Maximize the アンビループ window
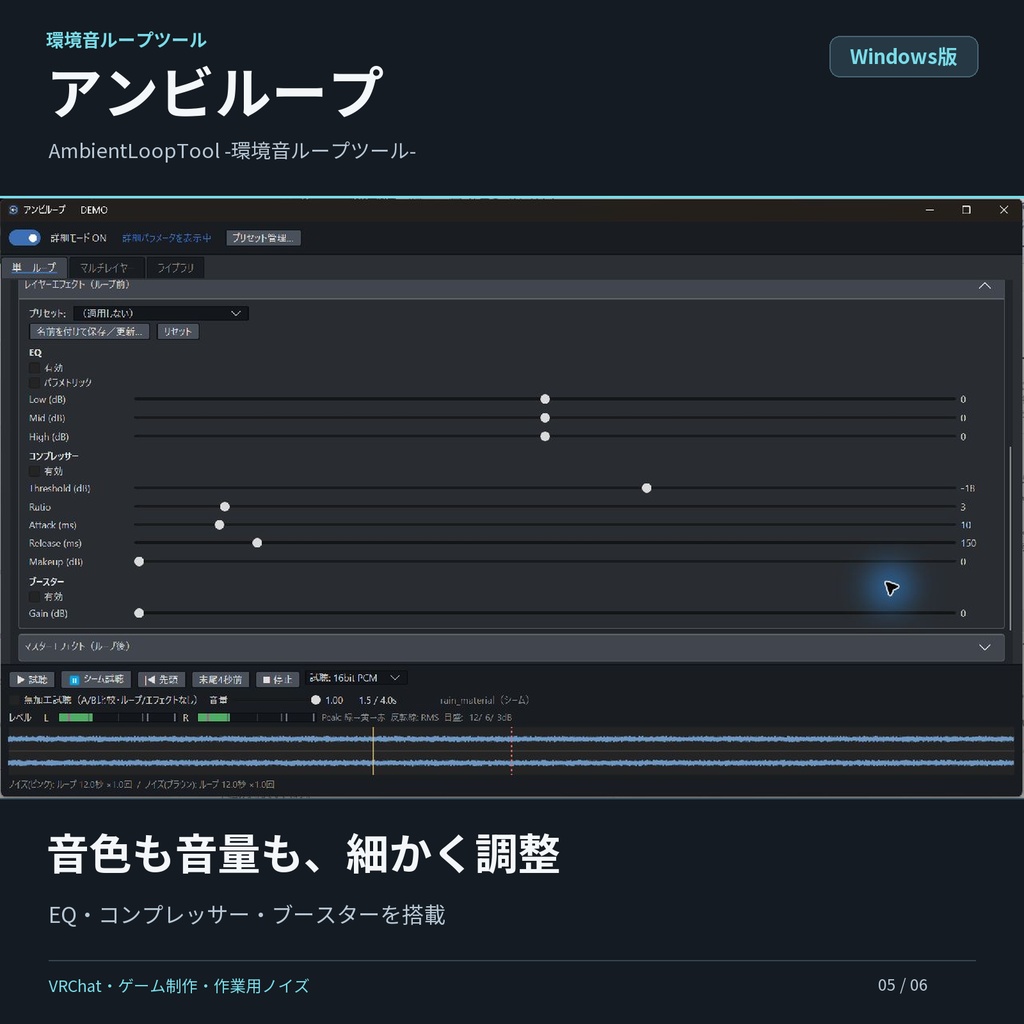The width and height of the screenshot is (1024, 1024). (966, 210)
